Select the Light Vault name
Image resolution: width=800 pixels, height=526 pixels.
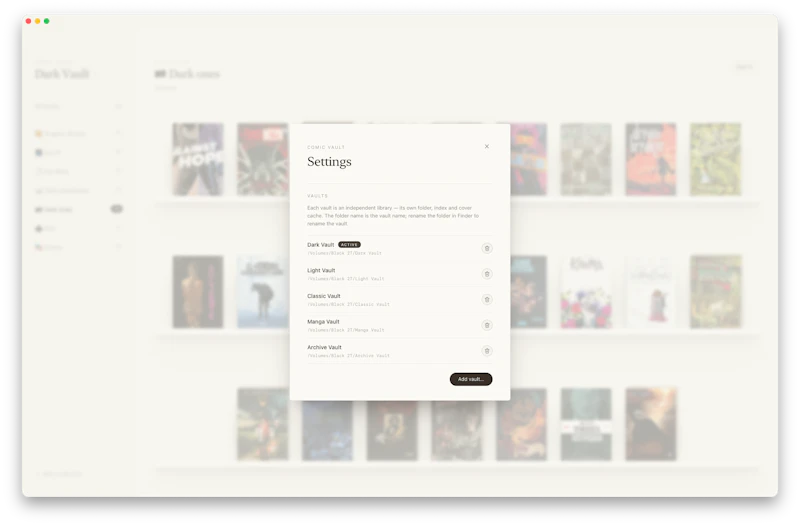[321, 270]
